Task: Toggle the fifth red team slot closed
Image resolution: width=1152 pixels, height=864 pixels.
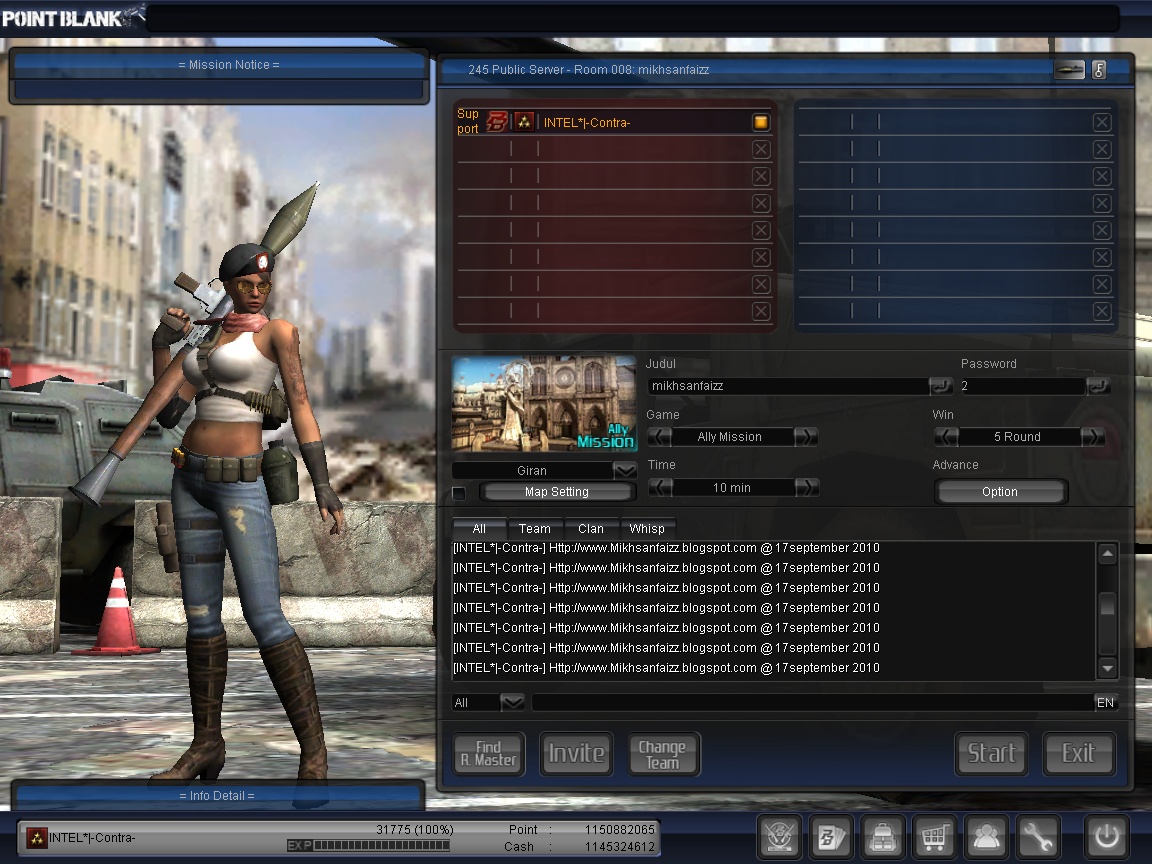Action: [x=761, y=230]
